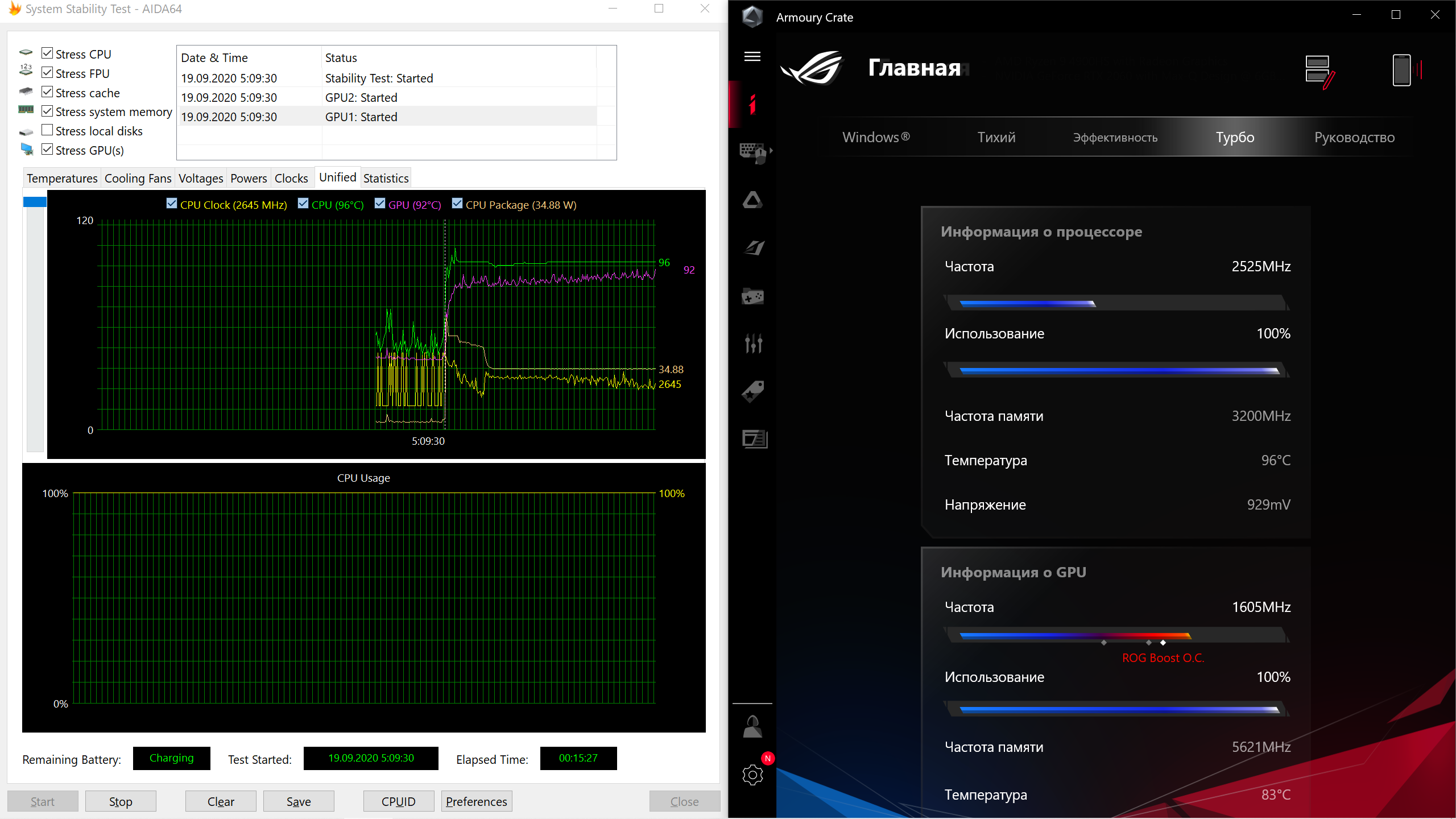Uncheck Stress system memory checkbox
1456x819 pixels.
47,111
